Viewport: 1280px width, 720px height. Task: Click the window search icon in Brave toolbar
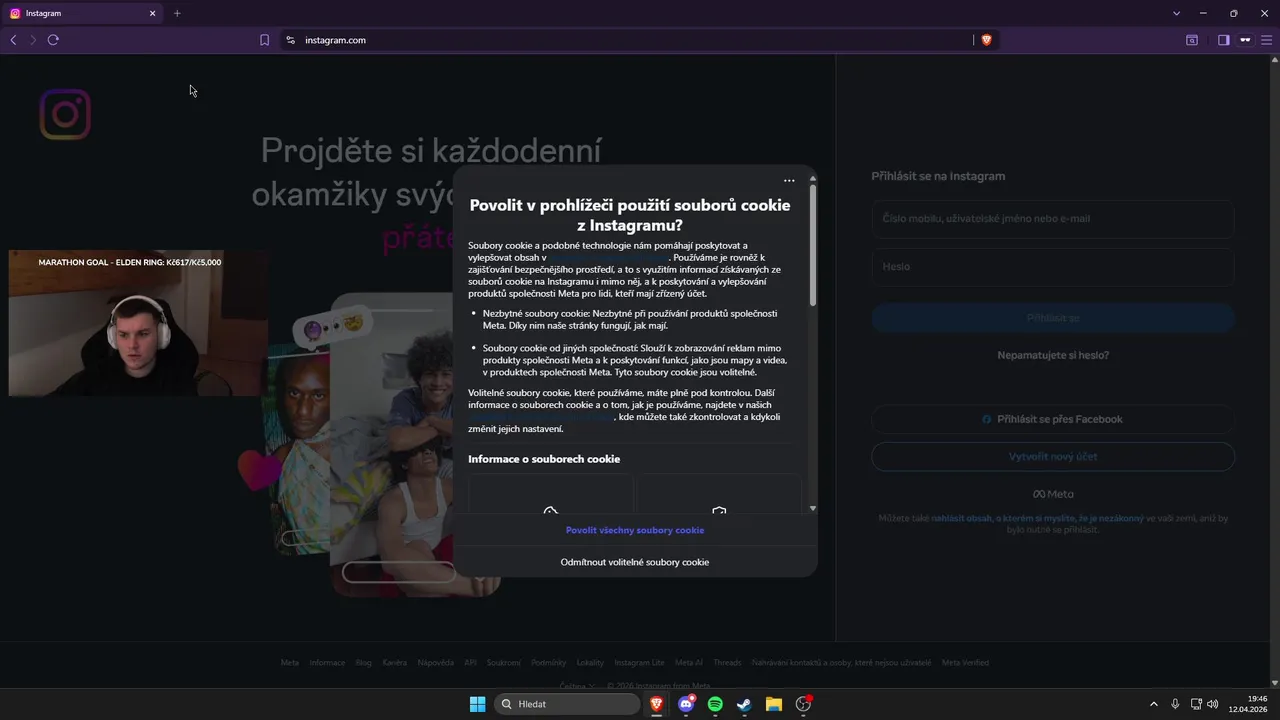(x=1192, y=40)
